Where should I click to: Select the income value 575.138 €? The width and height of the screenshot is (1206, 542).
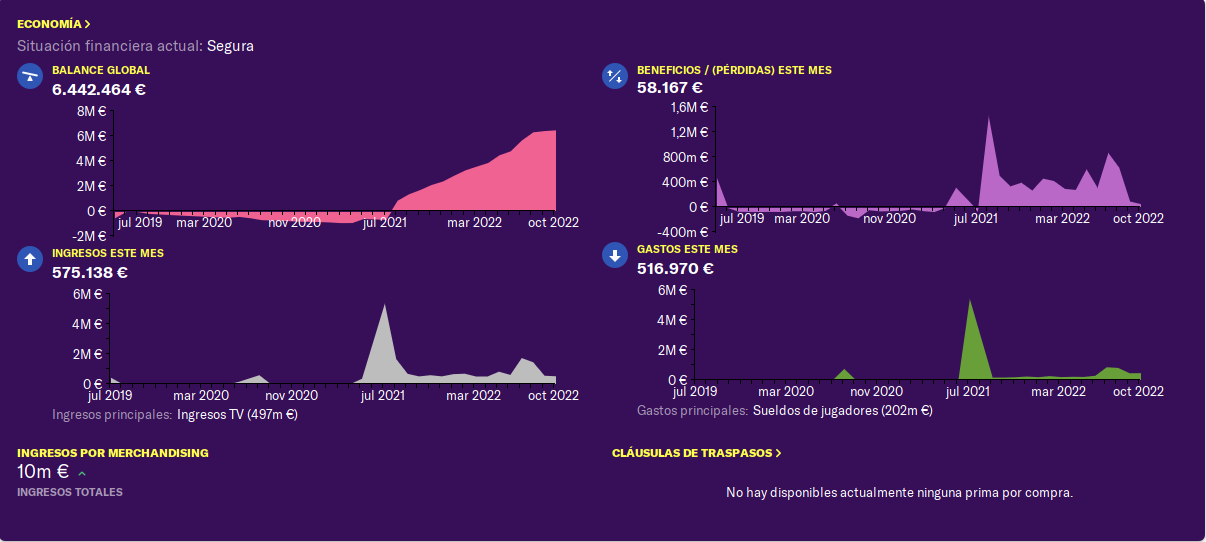tap(90, 272)
